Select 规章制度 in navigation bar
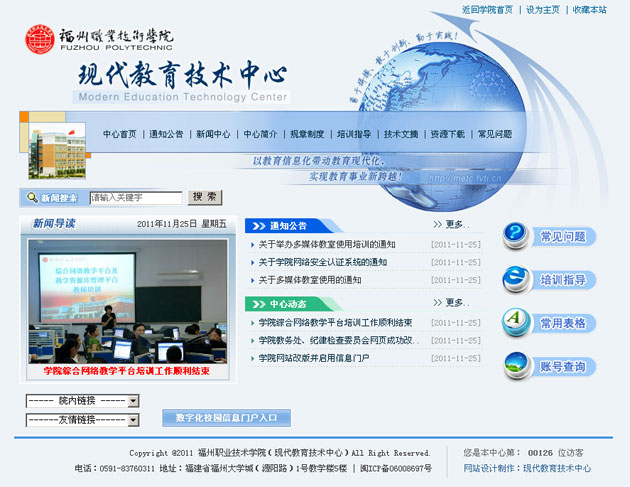The height and width of the screenshot is (487, 630). (x=307, y=134)
